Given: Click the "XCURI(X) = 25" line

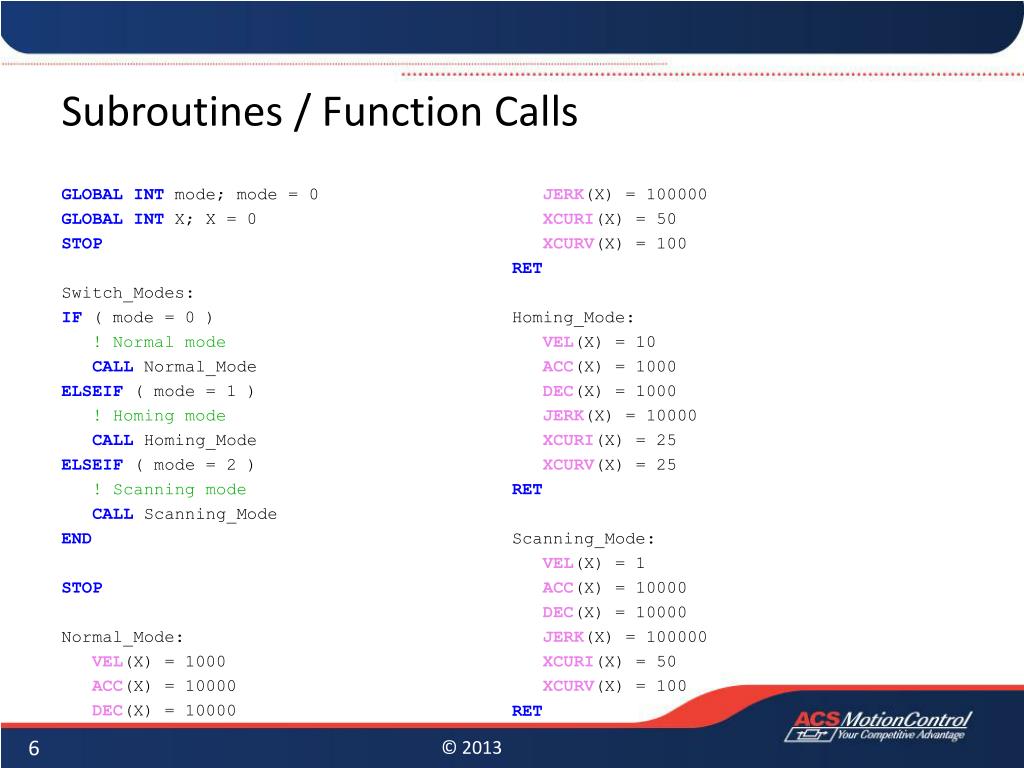Looking at the screenshot, I should [609, 441].
